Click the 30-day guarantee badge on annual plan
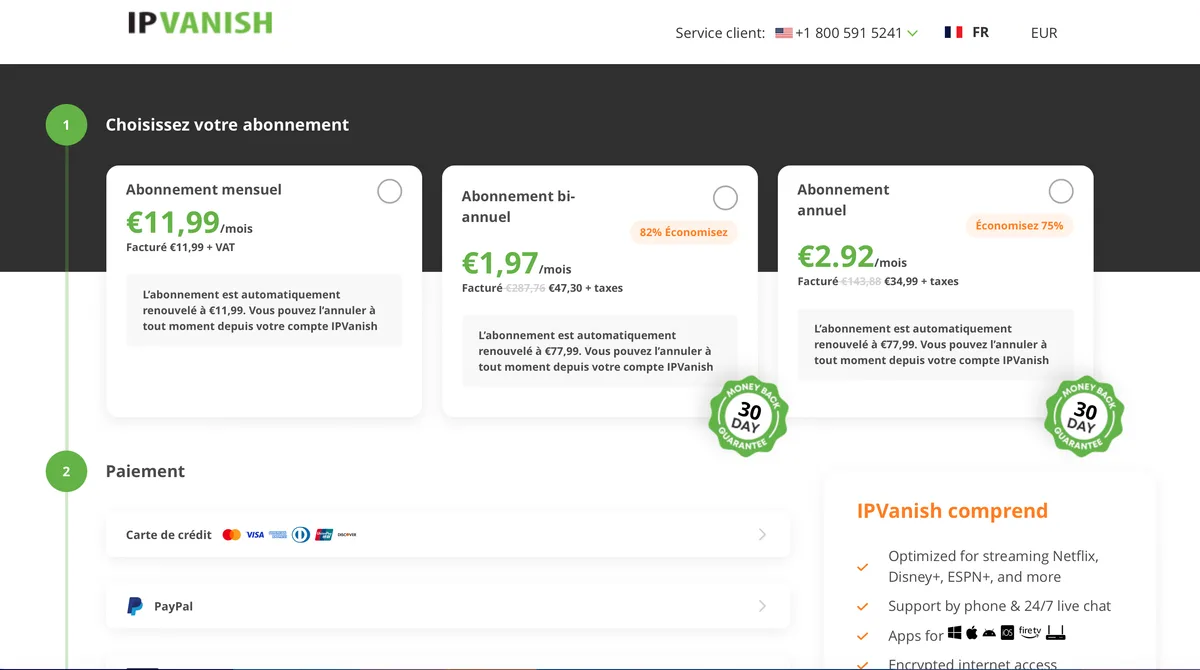 [1084, 417]
